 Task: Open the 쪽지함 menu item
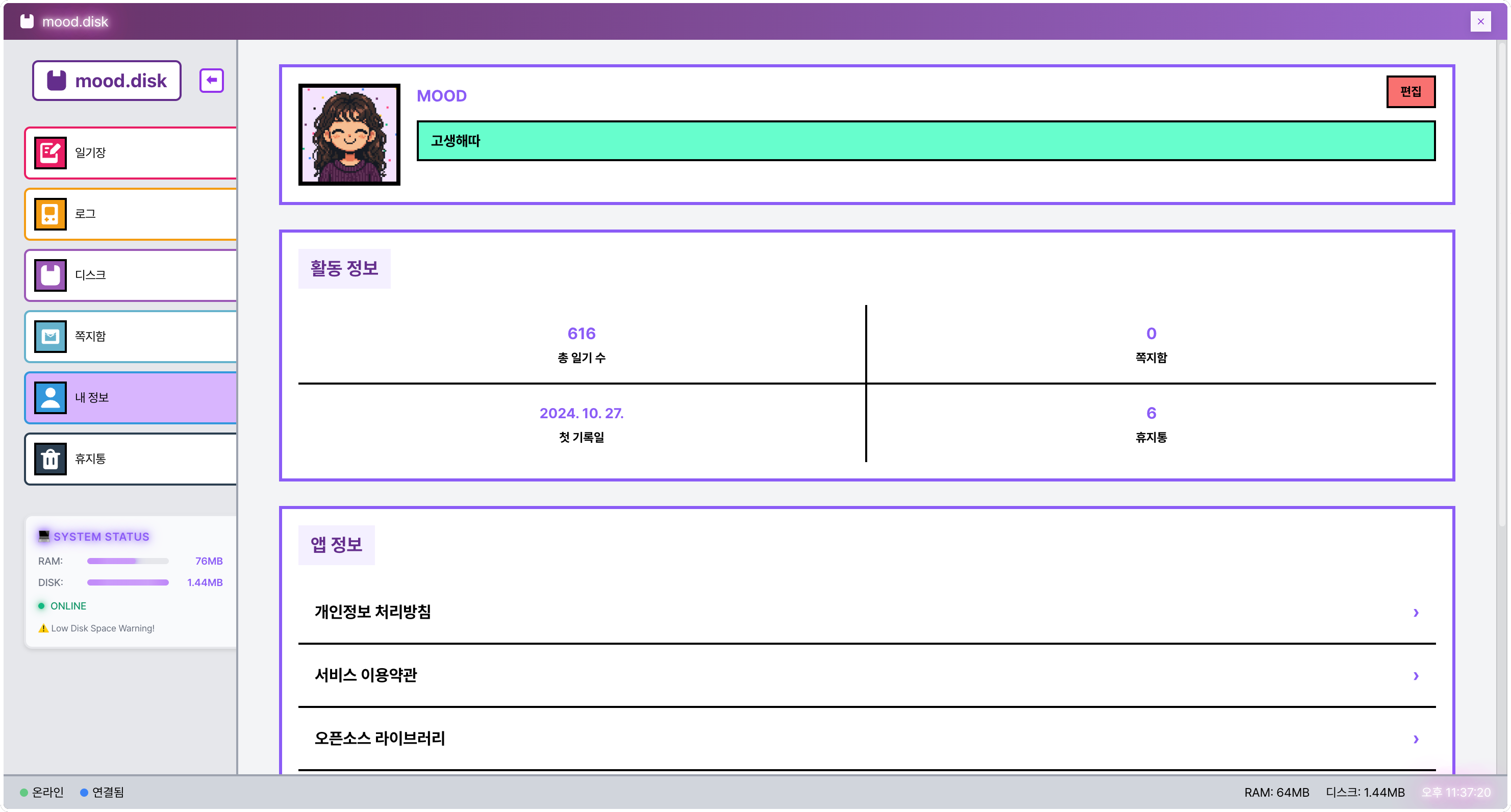[x=130, y=337]
